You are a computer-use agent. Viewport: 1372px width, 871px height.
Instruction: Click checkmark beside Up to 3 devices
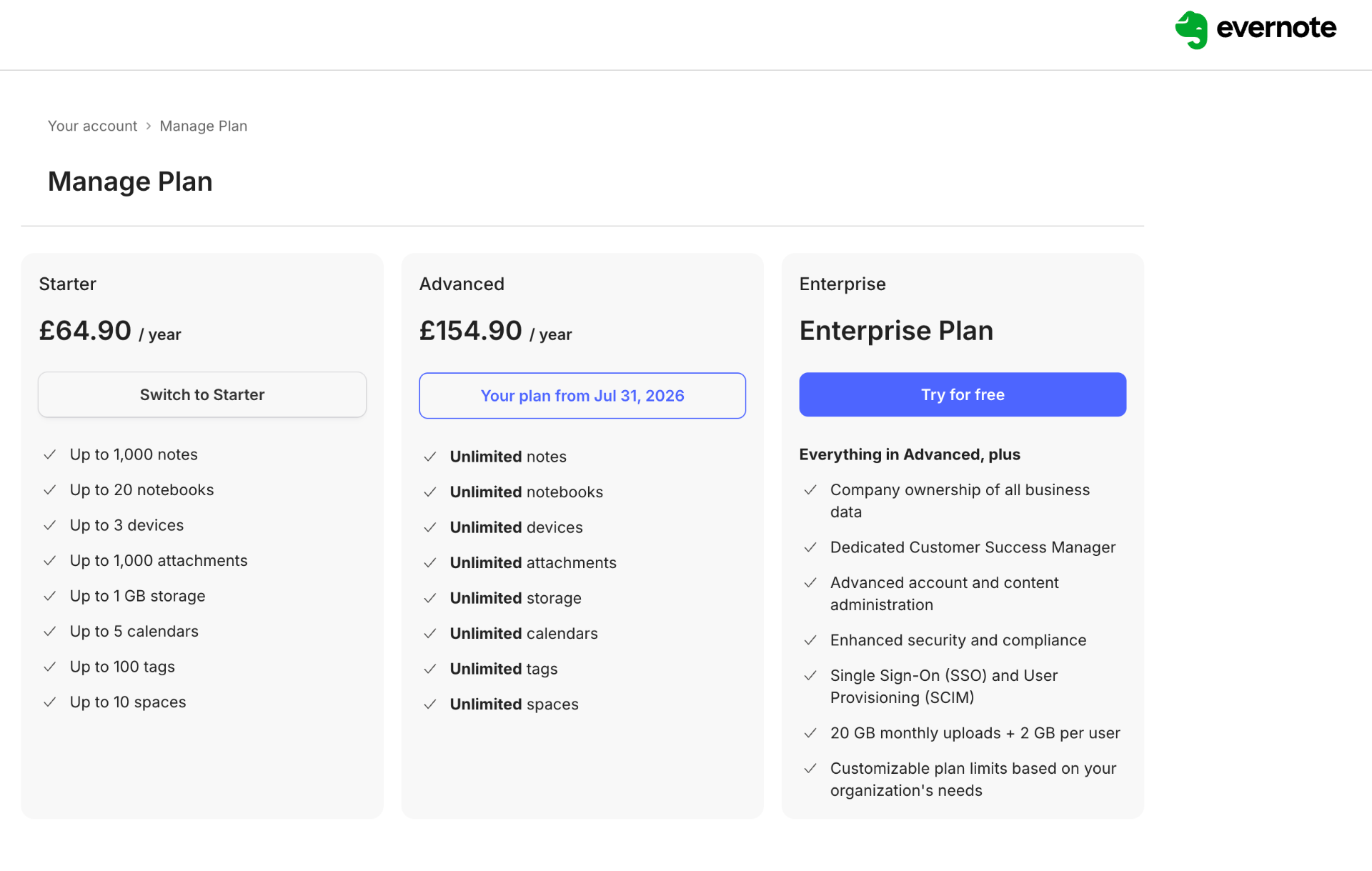tap(50, 525)
